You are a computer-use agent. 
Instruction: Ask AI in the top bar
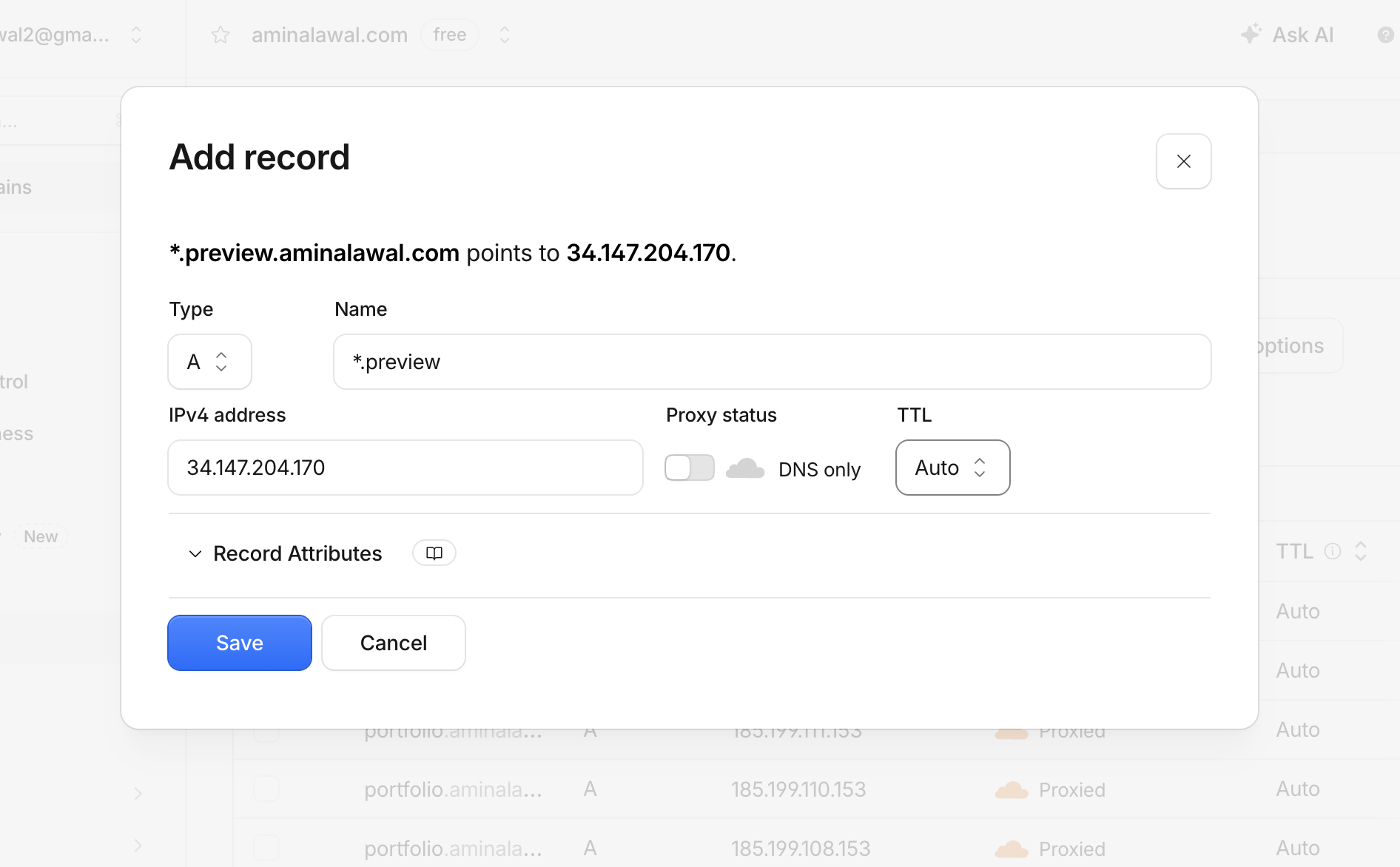[x=1288, y=35]
